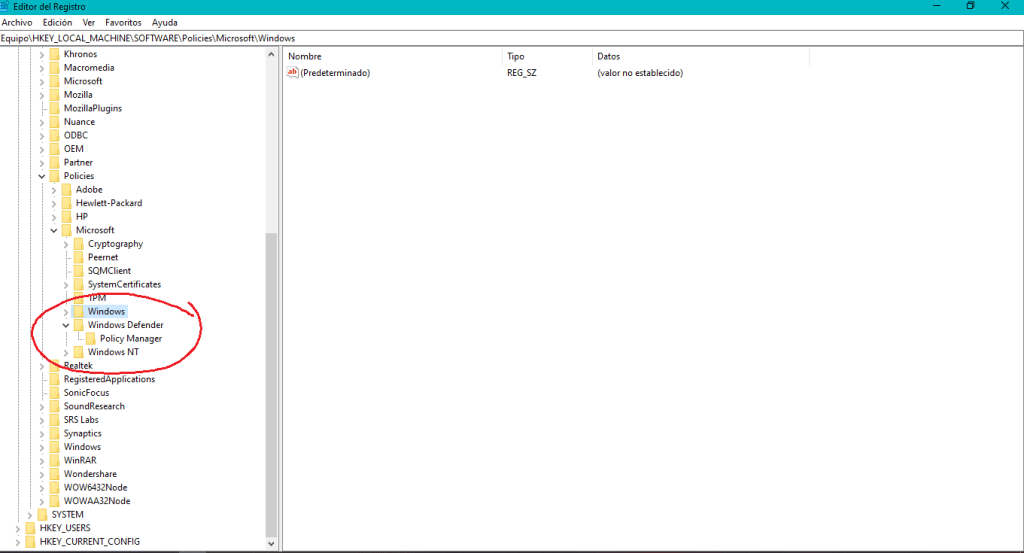Click the HP folder icon

66,217
